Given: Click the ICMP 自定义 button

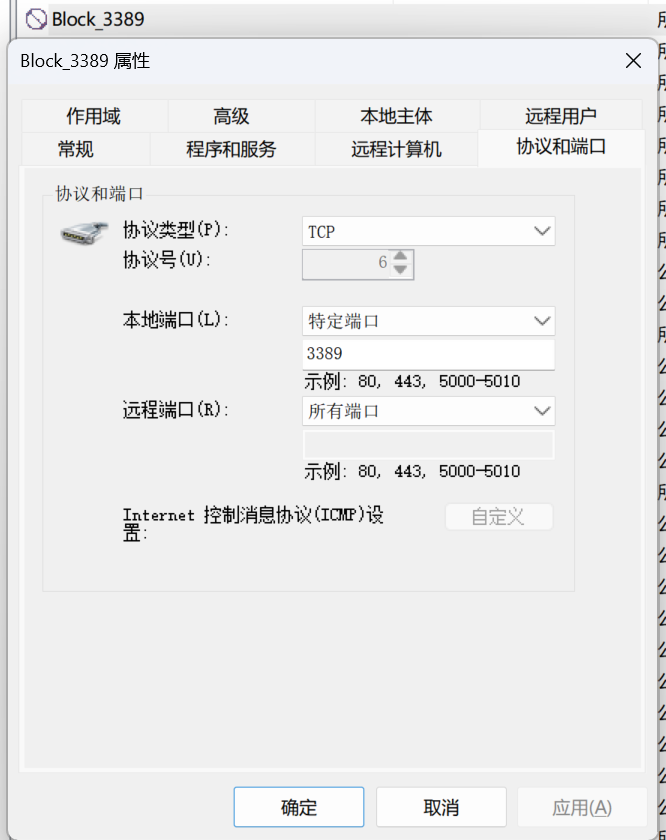Looking at the screenshot, I should 498,516.
